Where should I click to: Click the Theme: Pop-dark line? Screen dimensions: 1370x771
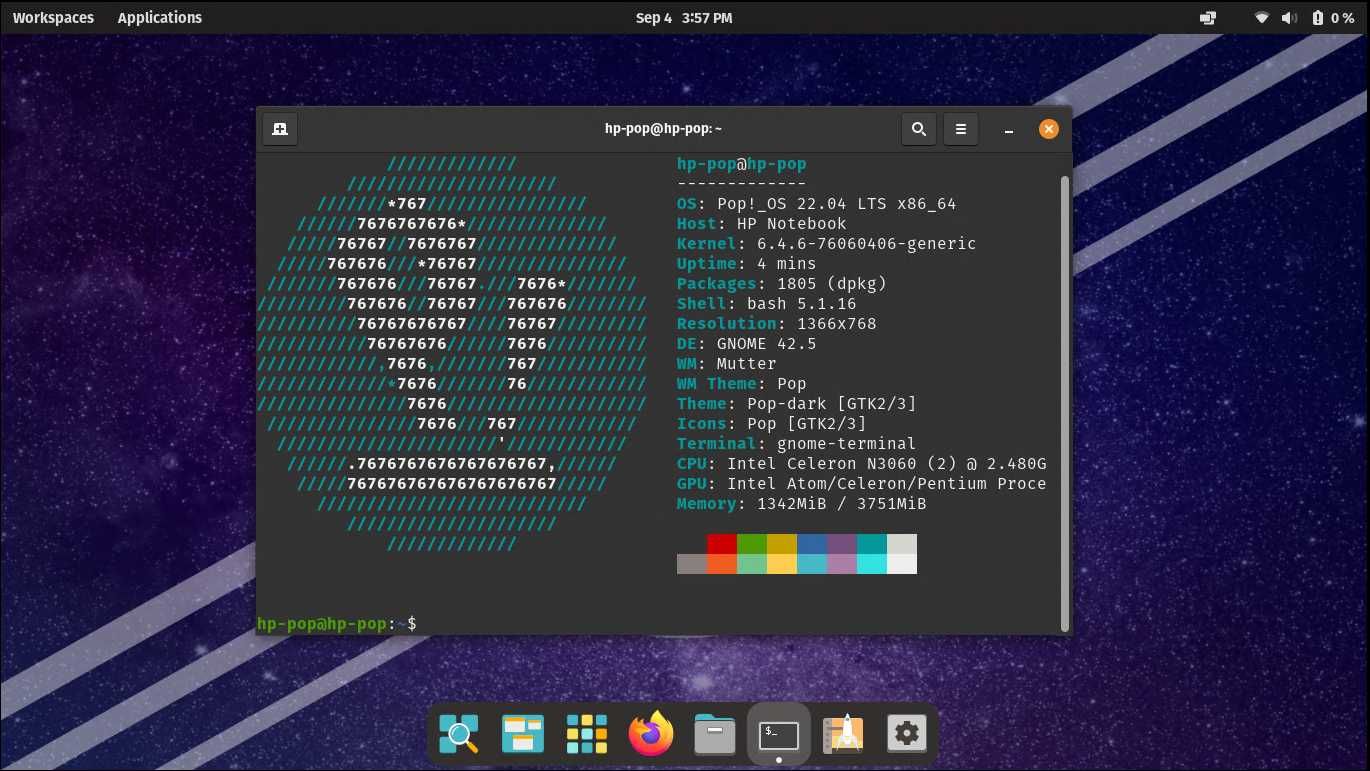point(796,404)
